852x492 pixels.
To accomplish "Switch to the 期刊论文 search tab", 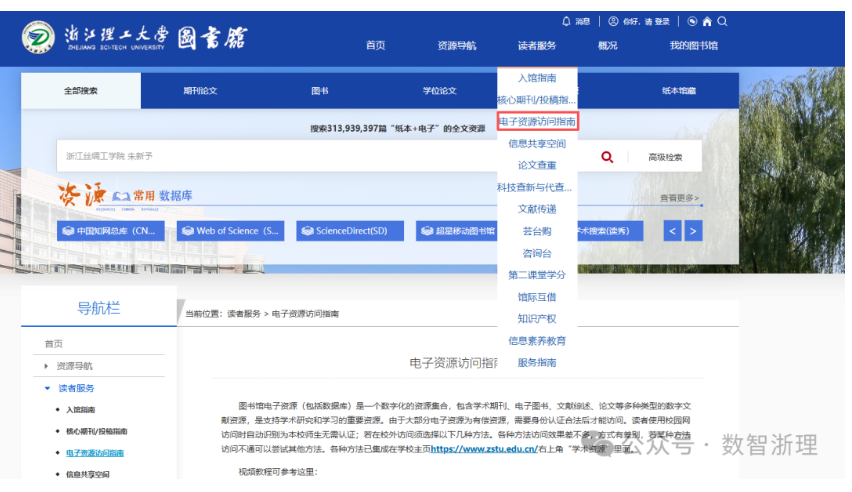I will click(x=200, y=91).
